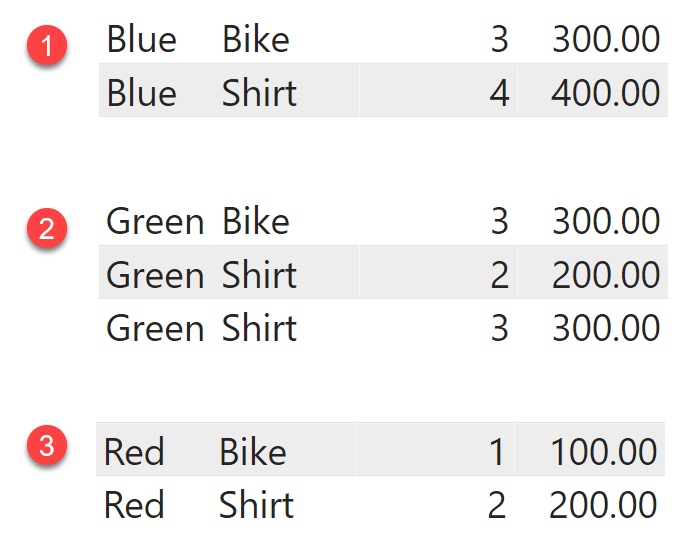Select the Bike cell in the Blue group
This screenshot has width=700, height=537.
click(256, 39)
